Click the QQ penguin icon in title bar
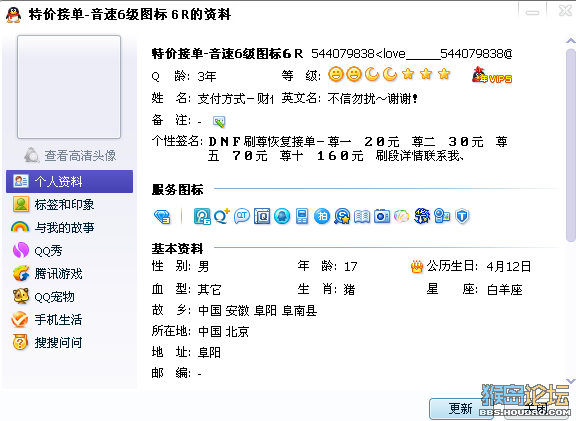 pos(13,15)
